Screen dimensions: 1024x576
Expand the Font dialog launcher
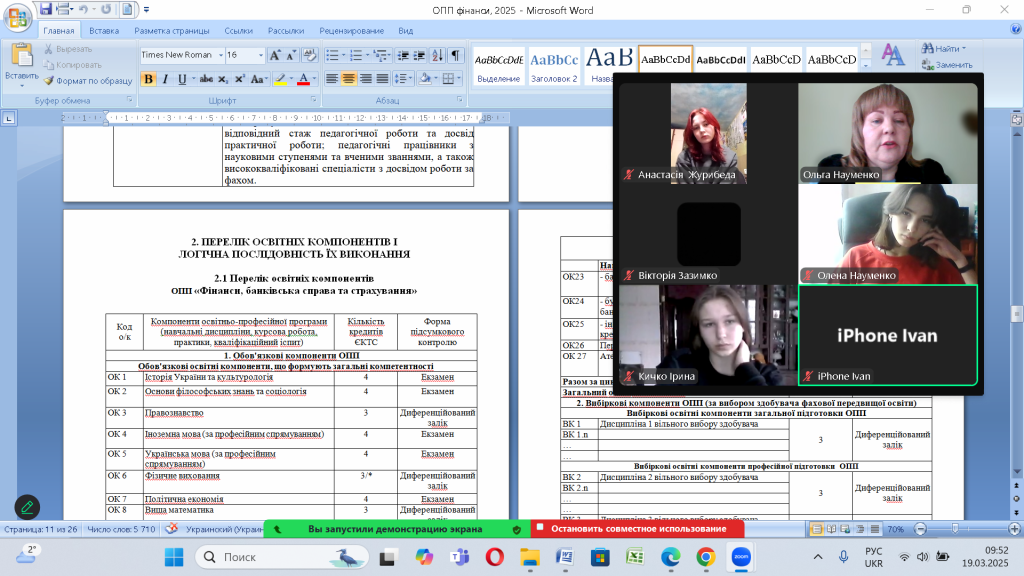tap(313, 100)
